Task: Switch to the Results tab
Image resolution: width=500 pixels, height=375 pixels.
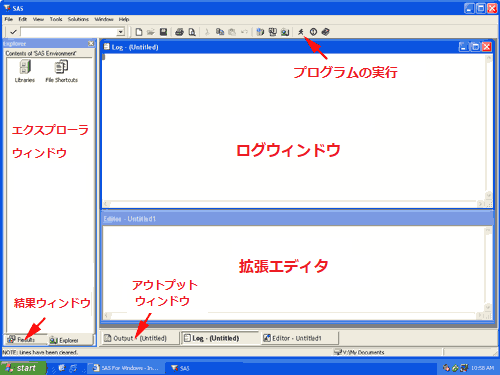Action: [25, 340]
